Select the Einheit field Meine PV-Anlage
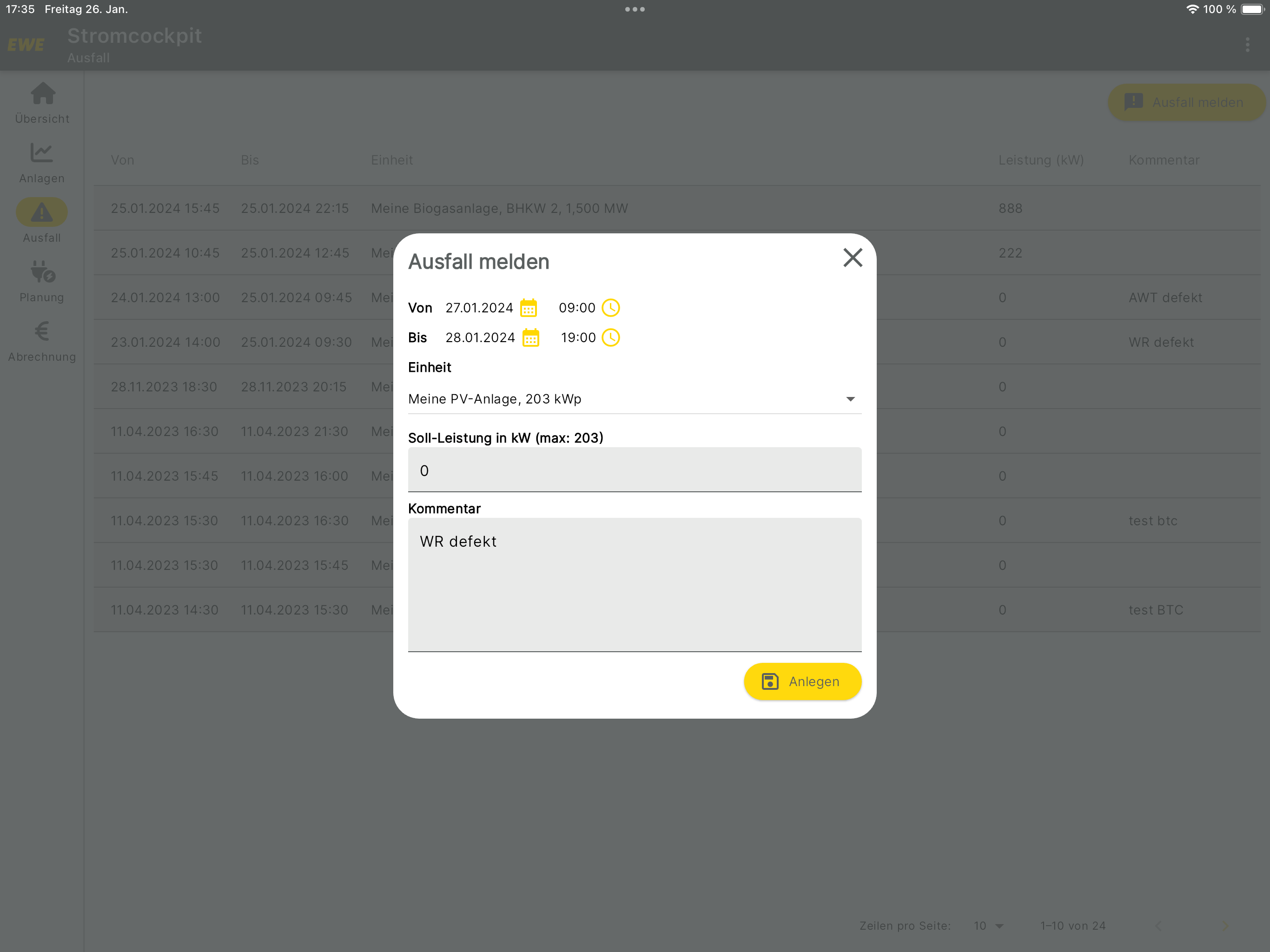The width and height of the screenshot is (1270, 952). click(x=635, y=399)
